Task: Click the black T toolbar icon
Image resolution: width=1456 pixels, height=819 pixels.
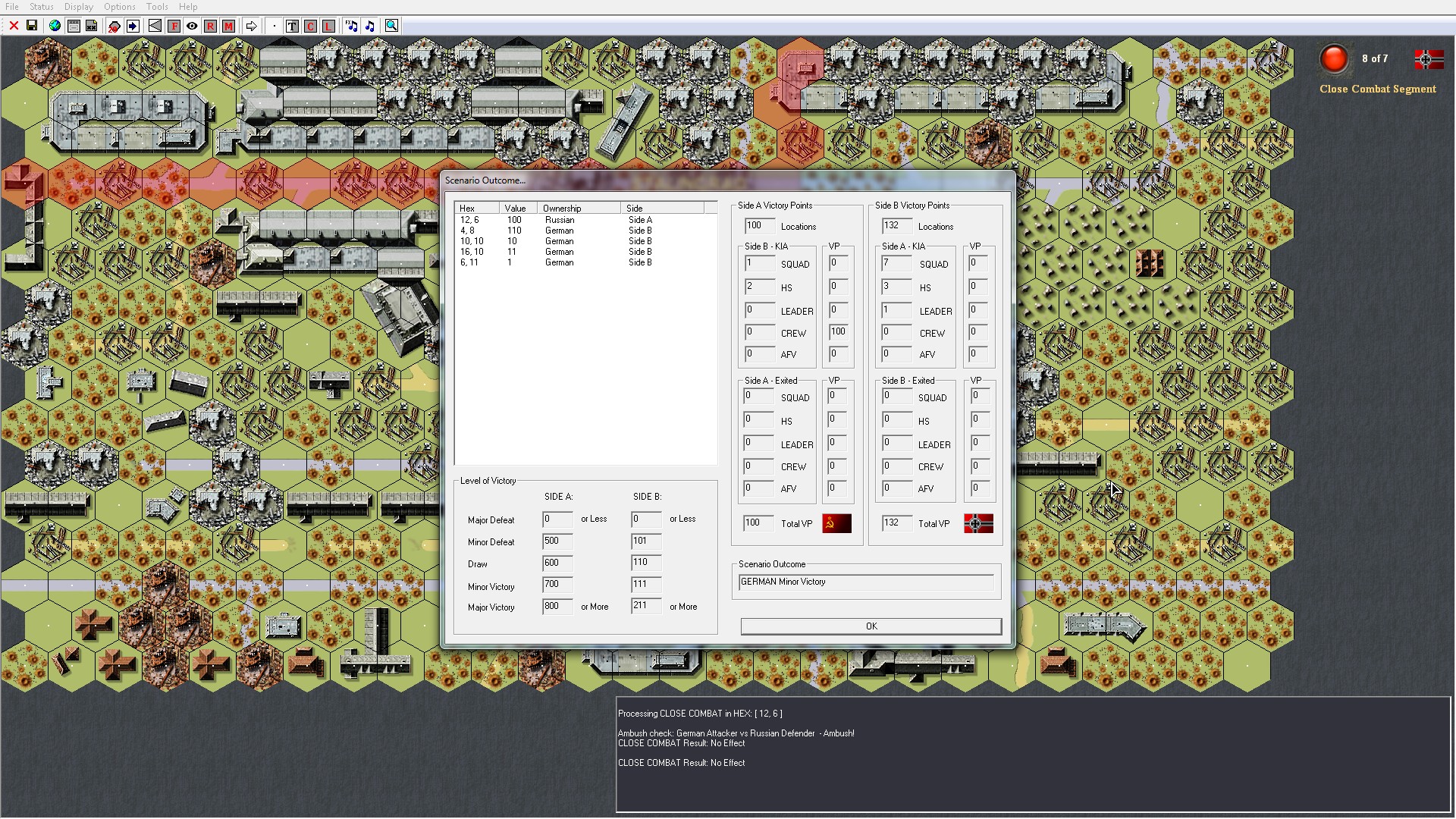Action: [292, 26]
